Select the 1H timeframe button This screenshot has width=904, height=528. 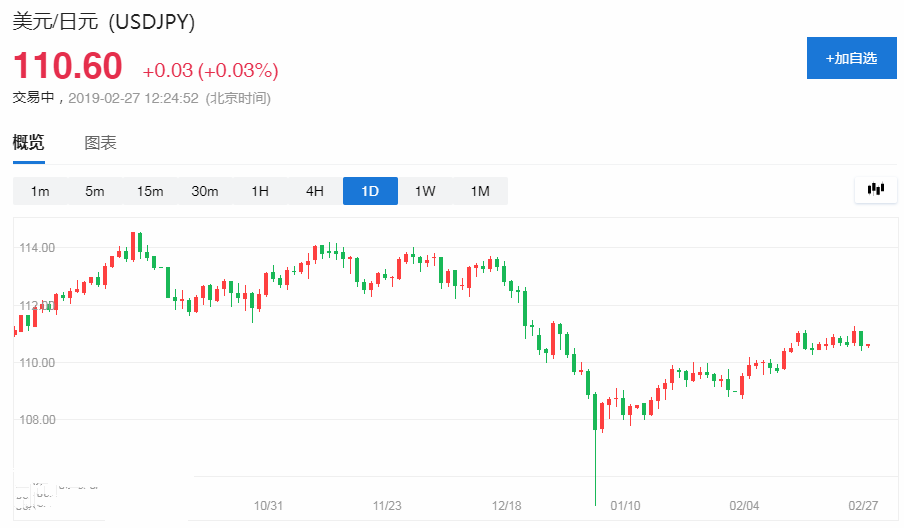pyautogui.click(x=260, y=191)
